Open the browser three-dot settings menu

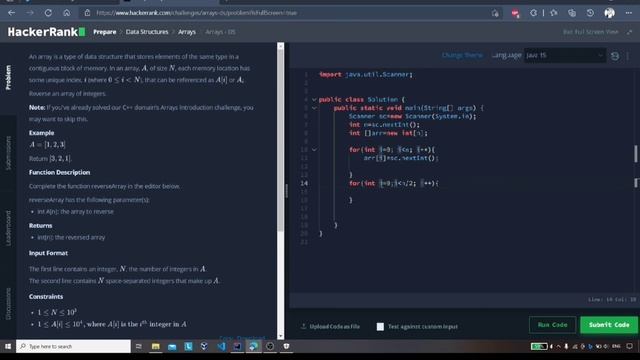click(629, 13)
